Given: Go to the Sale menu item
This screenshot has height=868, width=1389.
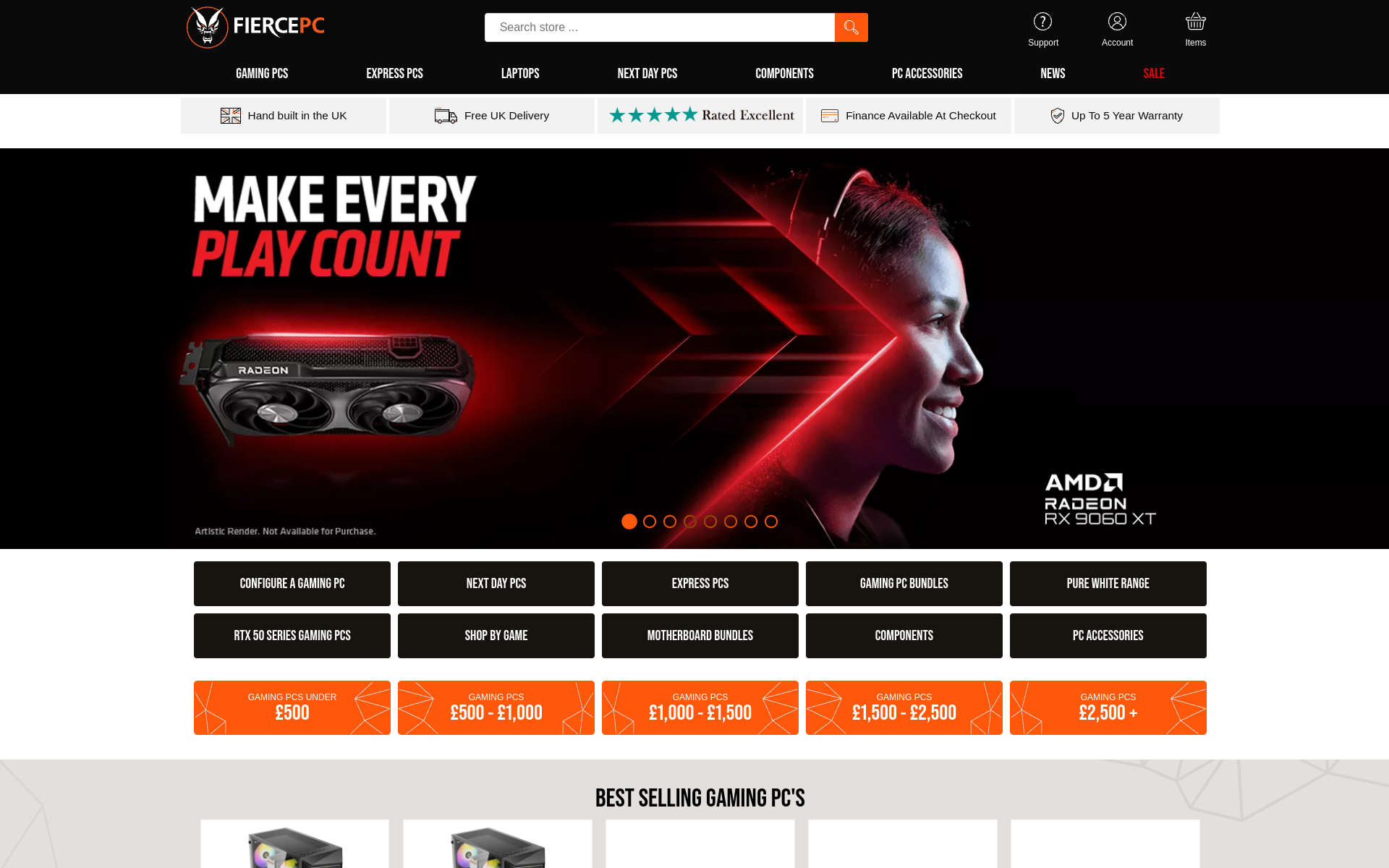Looking at the screenshot, I should click(1154, 74).
